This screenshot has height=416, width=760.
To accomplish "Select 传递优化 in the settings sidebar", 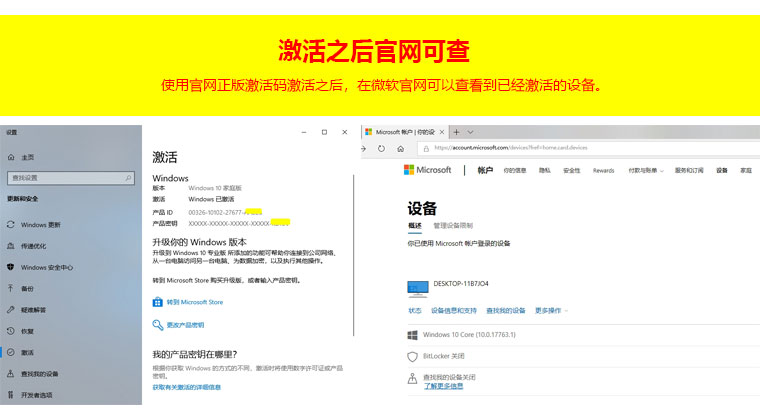I will (x=34, y=246).
